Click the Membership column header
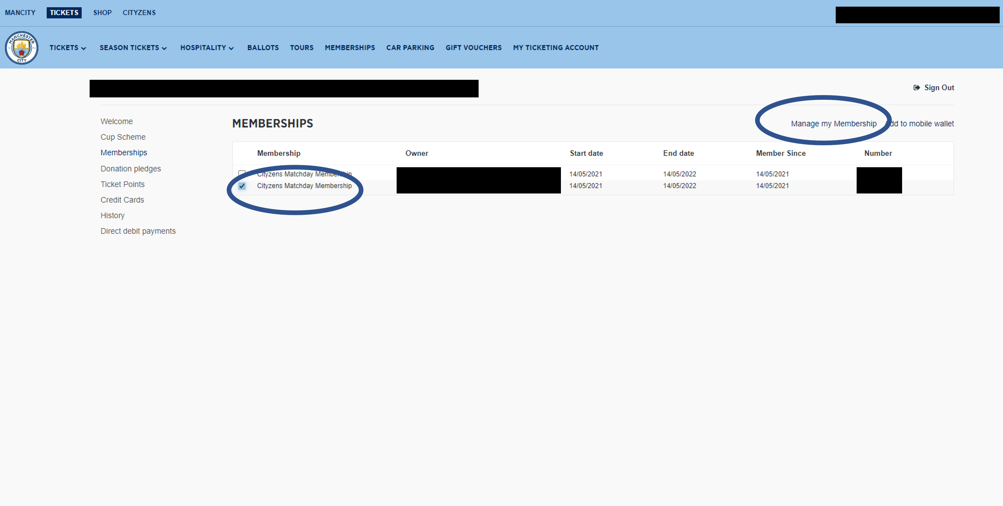The image size is (1003, 506). pos(279,154)
